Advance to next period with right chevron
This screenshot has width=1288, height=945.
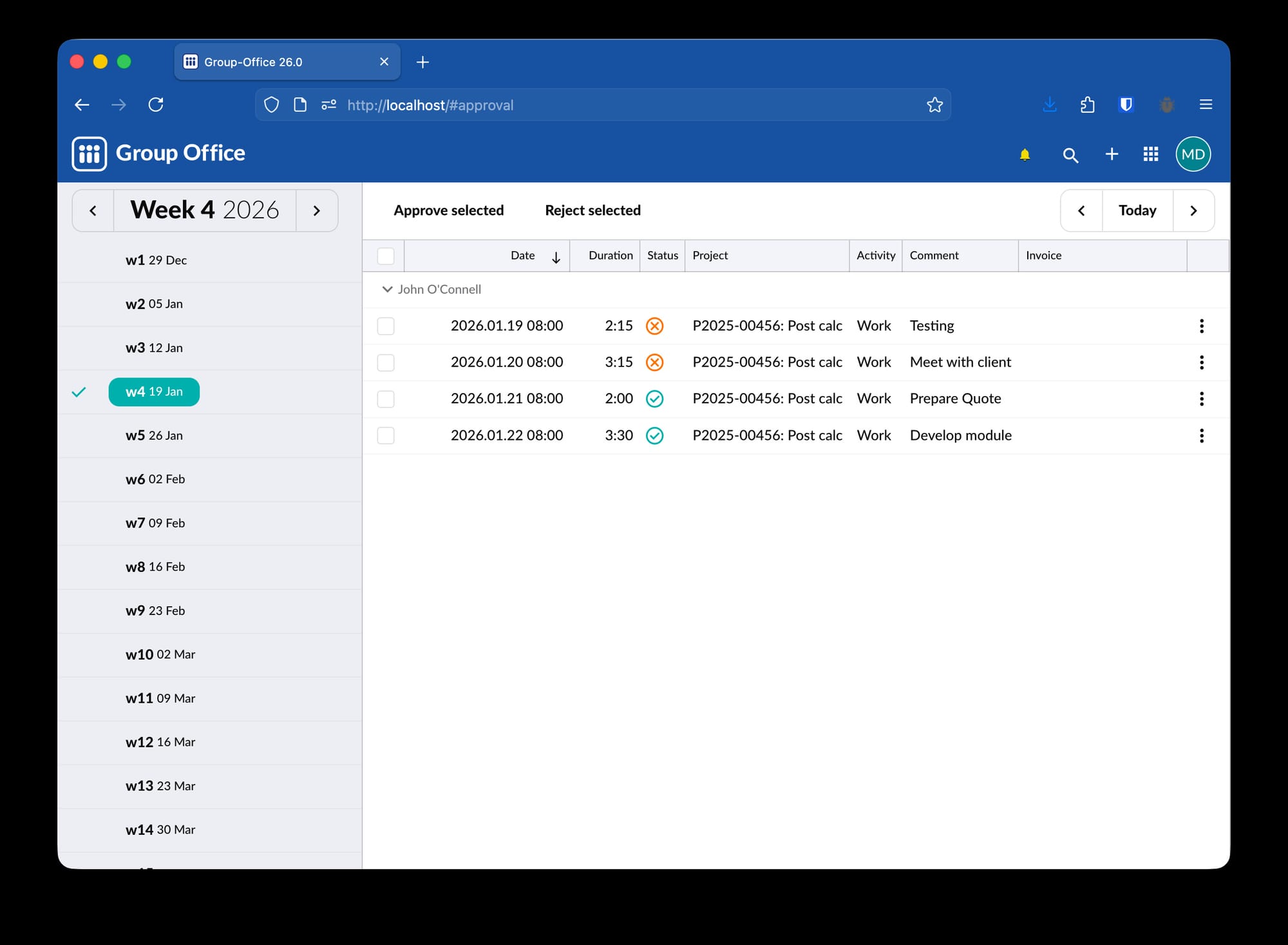click(x=1194, y=211)
